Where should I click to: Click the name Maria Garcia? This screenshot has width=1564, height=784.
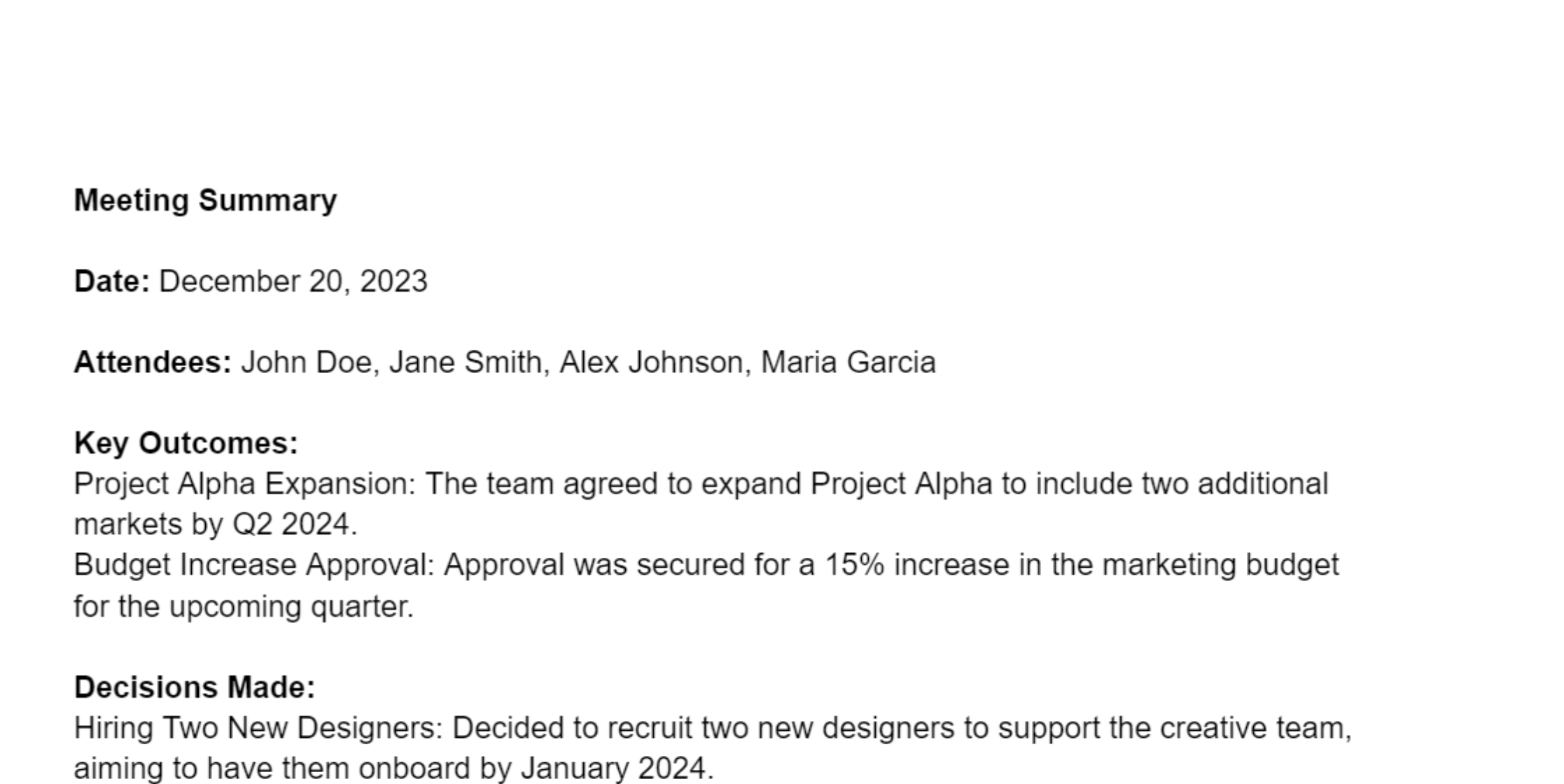[848, 363]
